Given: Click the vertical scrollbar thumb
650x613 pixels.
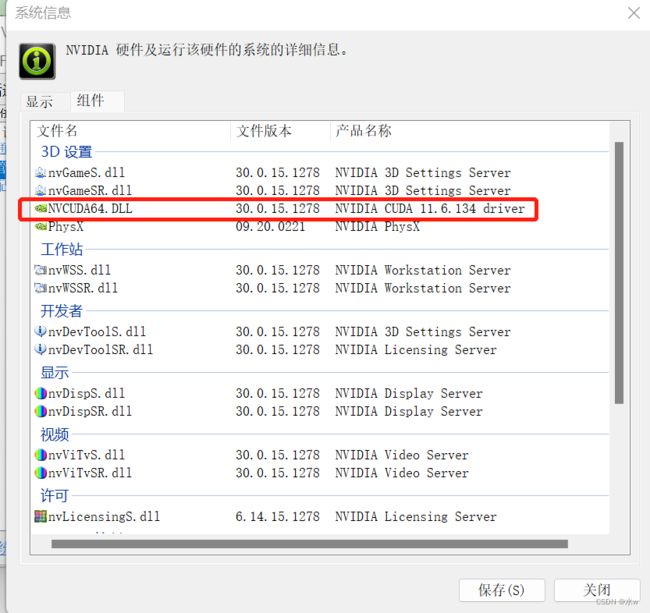Looking at the screenshot, I should click(x=619, y=273).
